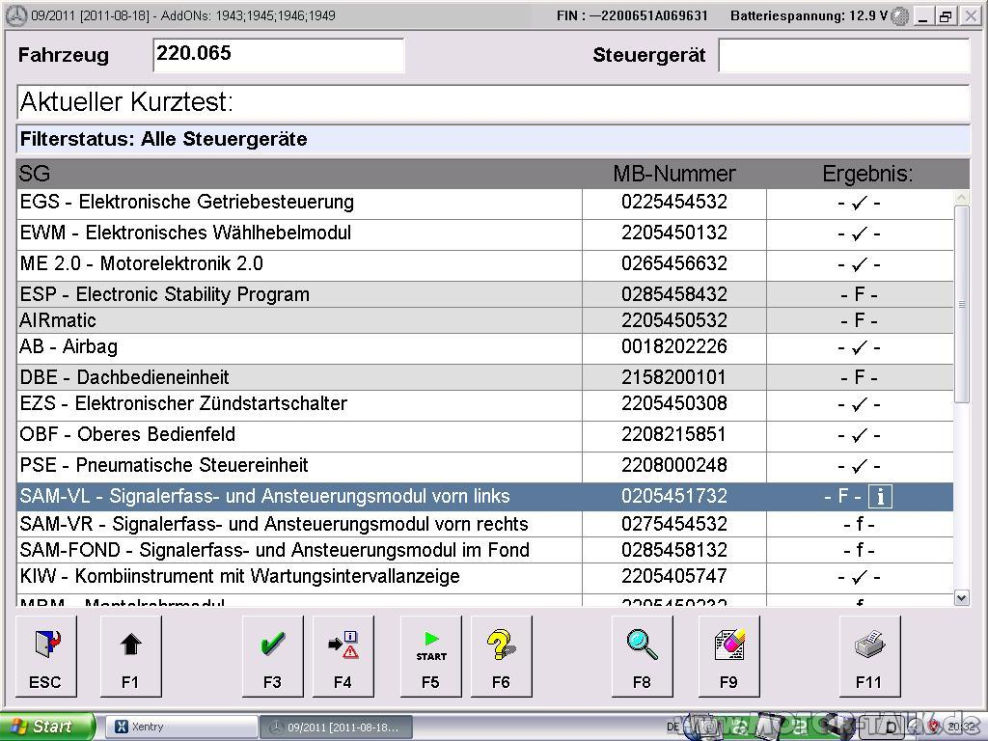Click the SG column header
The image size is (988, 741).
(34, 174)
